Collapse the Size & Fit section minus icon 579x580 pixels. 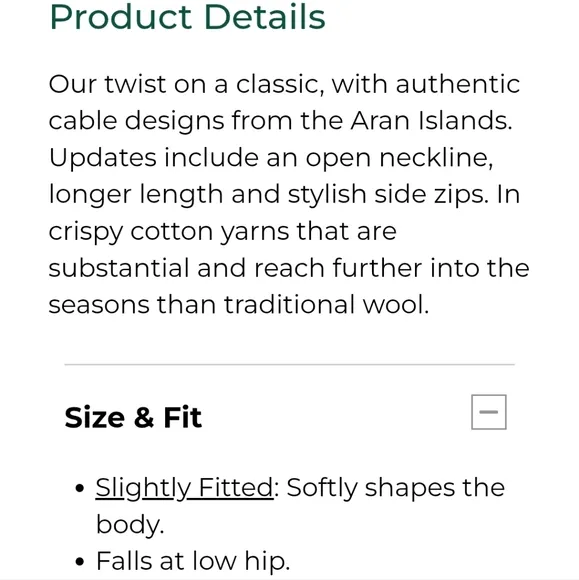[488, 412]
